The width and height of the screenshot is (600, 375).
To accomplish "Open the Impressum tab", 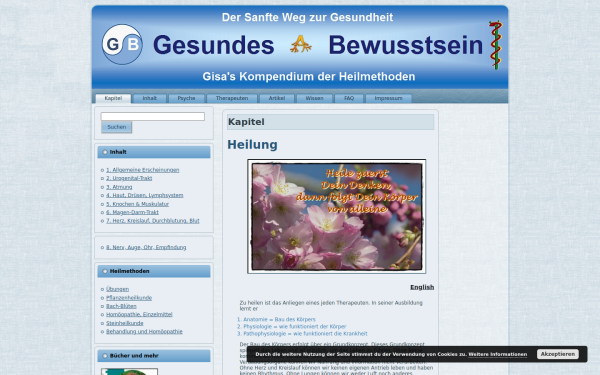I will pos(388,98).
